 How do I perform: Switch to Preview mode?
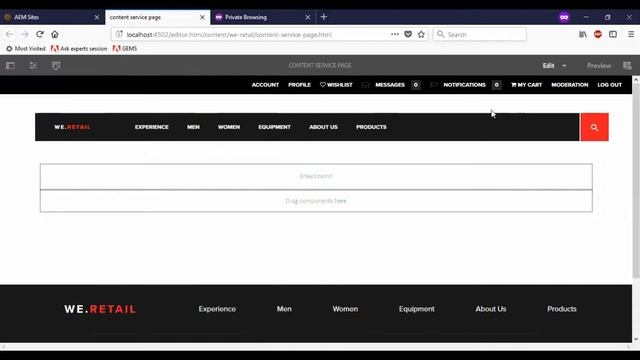(599, 65)
